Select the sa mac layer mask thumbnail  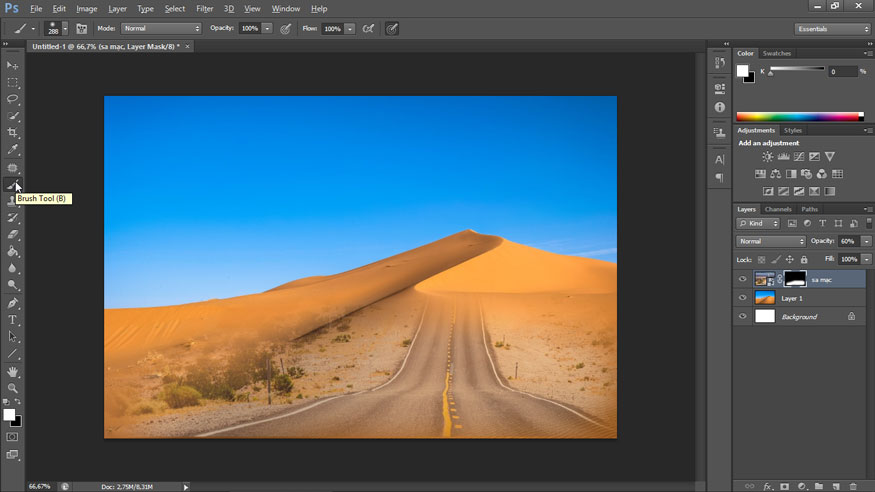(794, 280)
